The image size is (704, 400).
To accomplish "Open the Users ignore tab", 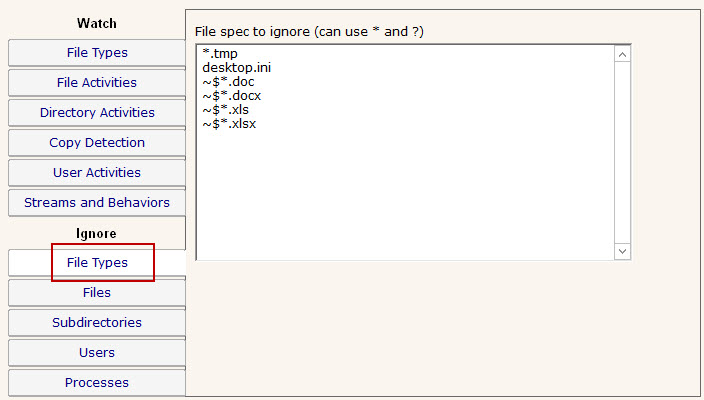I will click(97, 353).
